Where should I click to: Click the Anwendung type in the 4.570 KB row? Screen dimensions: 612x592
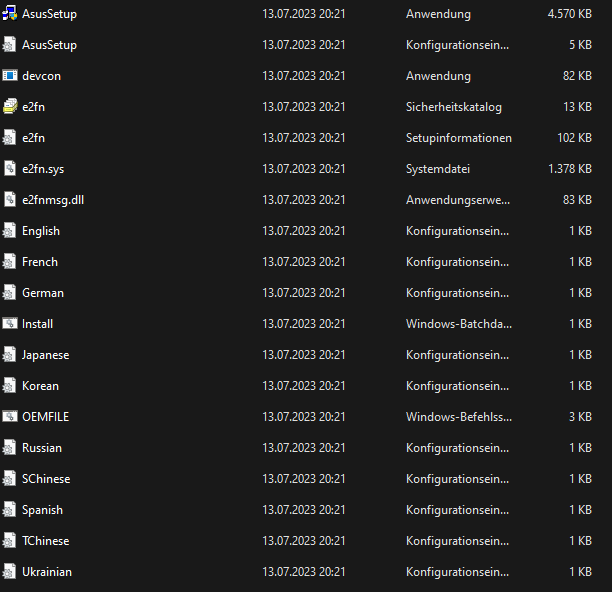pyautogui.click(x=438, y=14)
